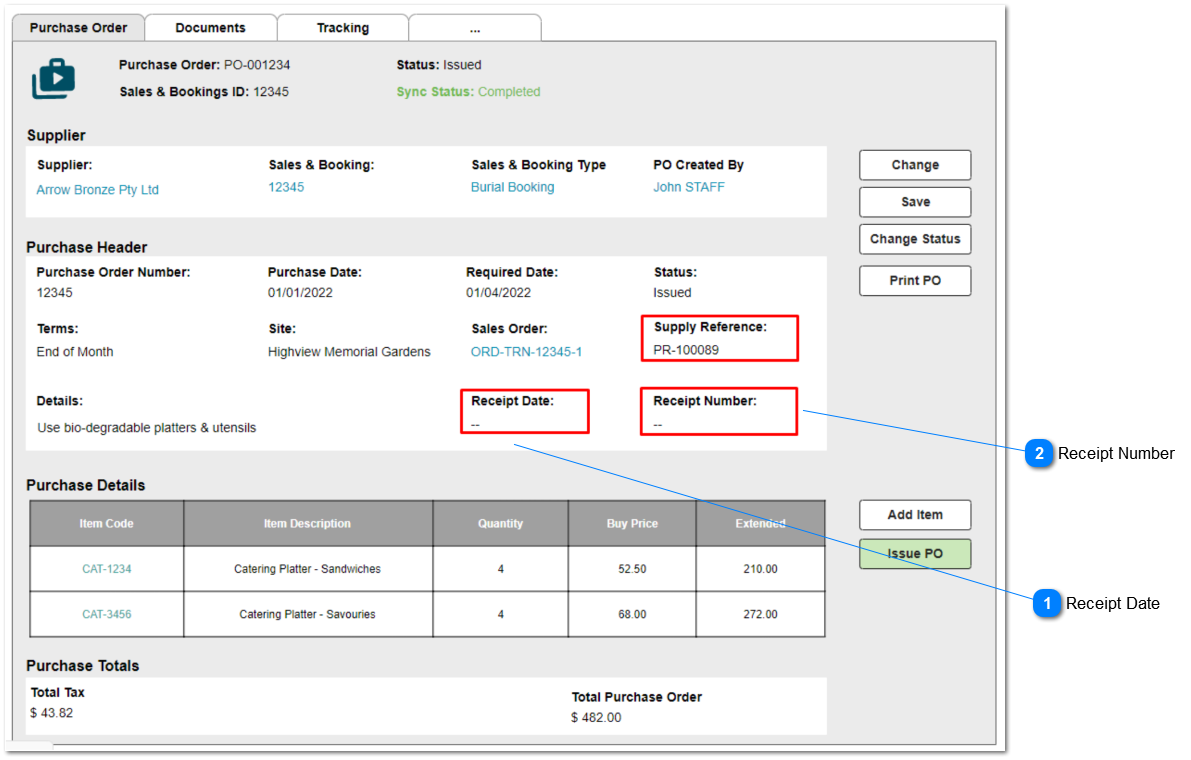Click buy price 68.00 cell
The height and width of the screenshot is (760, 1191).
point(632,614)
